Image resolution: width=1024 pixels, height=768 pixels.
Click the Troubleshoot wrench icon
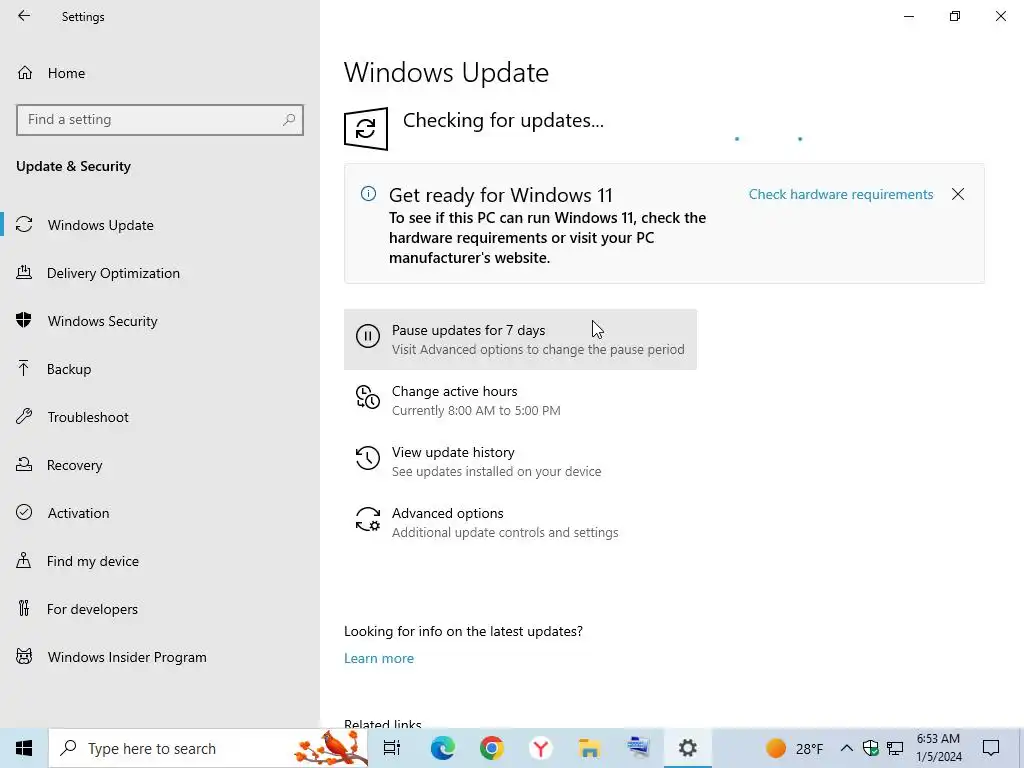[24, 417]
